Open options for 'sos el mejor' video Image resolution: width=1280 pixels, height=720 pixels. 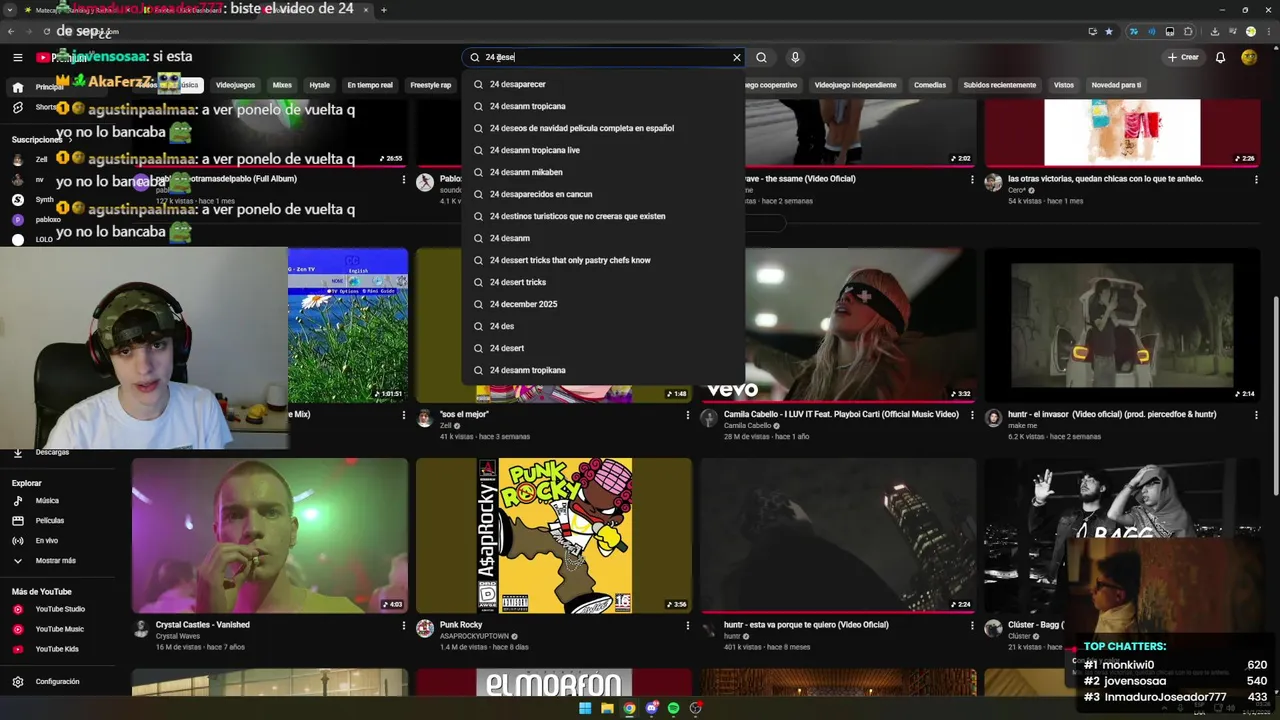688,415
